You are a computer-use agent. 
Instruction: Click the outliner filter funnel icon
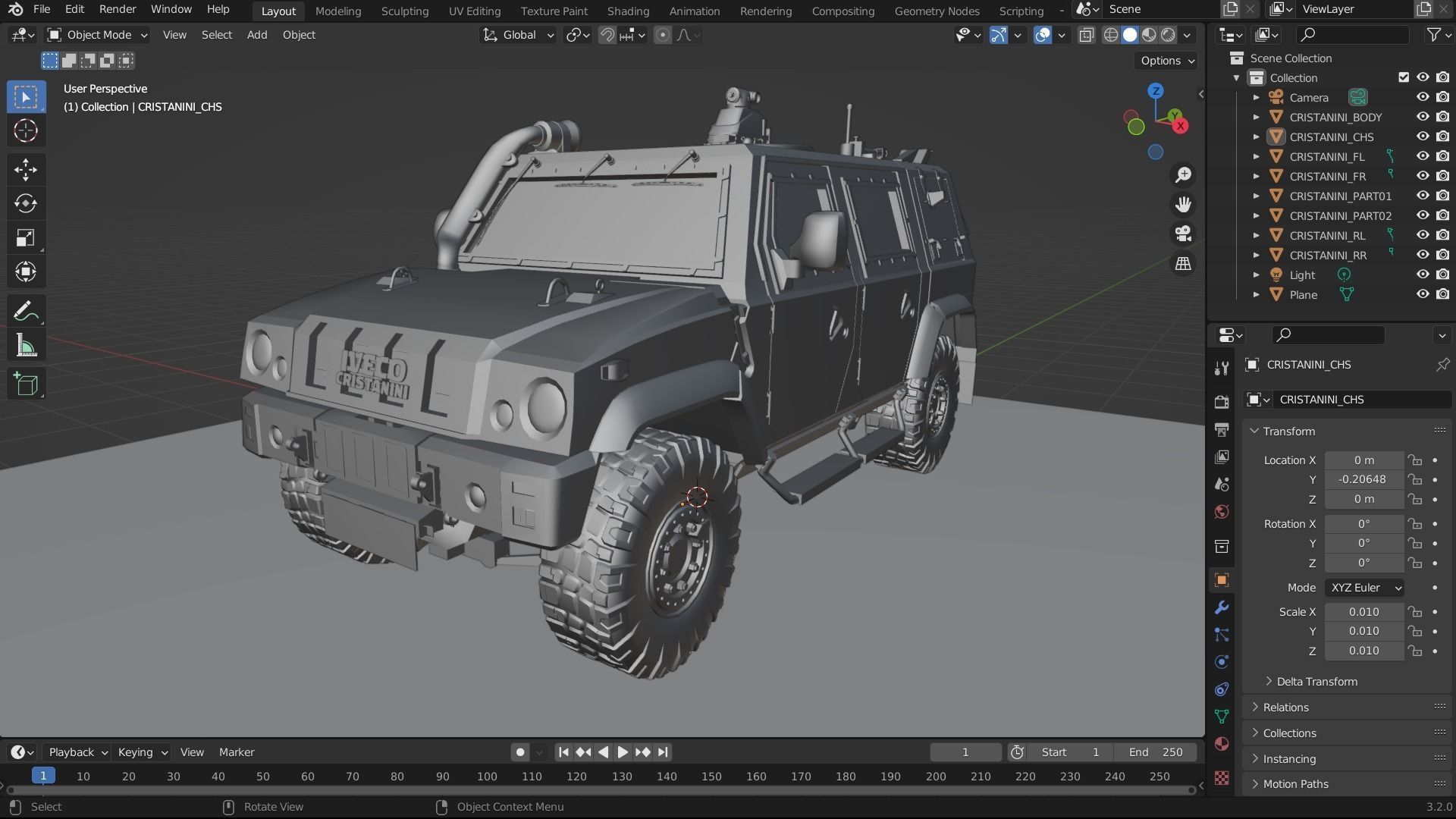coord(1434,35)
